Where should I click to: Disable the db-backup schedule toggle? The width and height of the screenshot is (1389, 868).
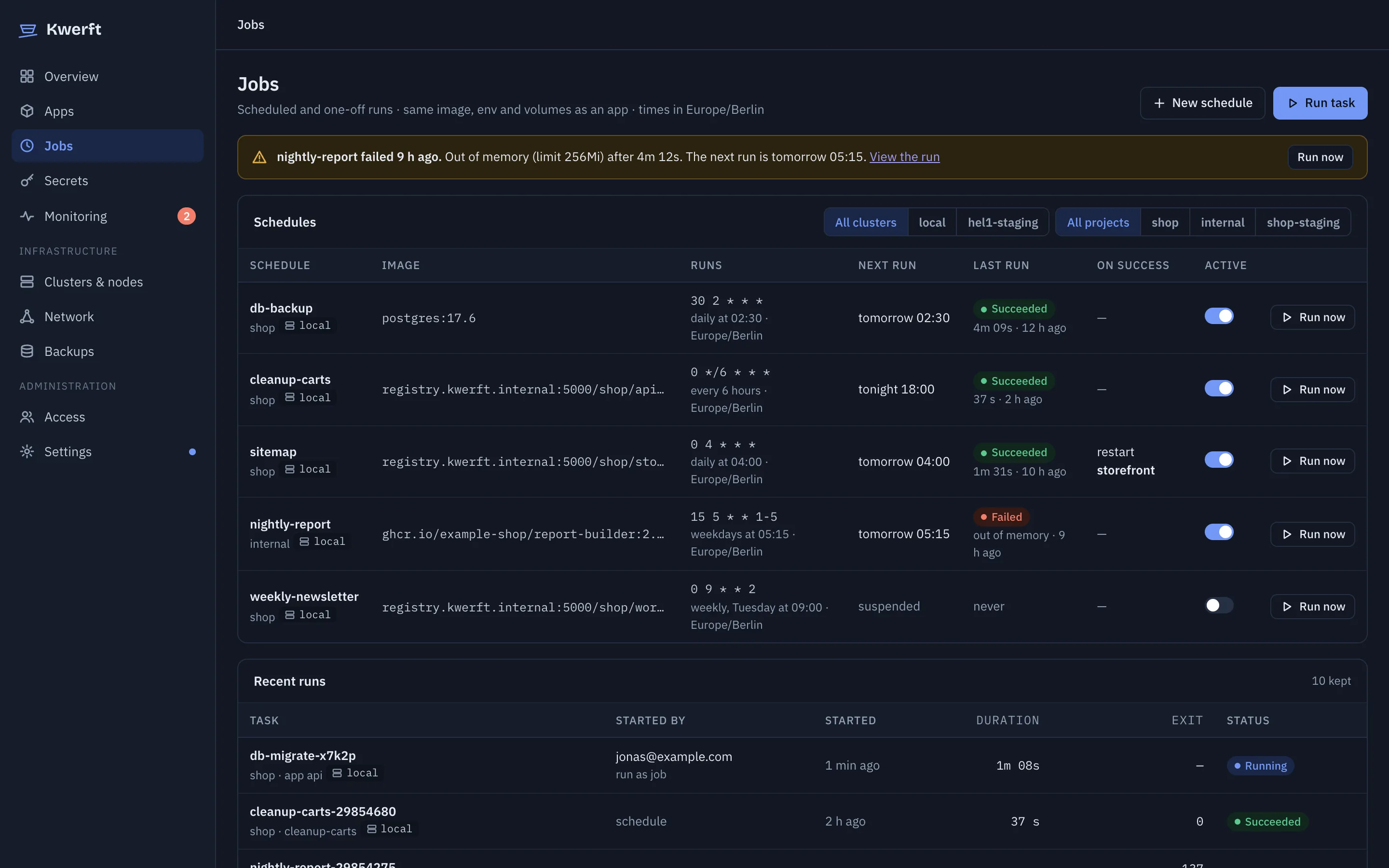coord(1219,316)
